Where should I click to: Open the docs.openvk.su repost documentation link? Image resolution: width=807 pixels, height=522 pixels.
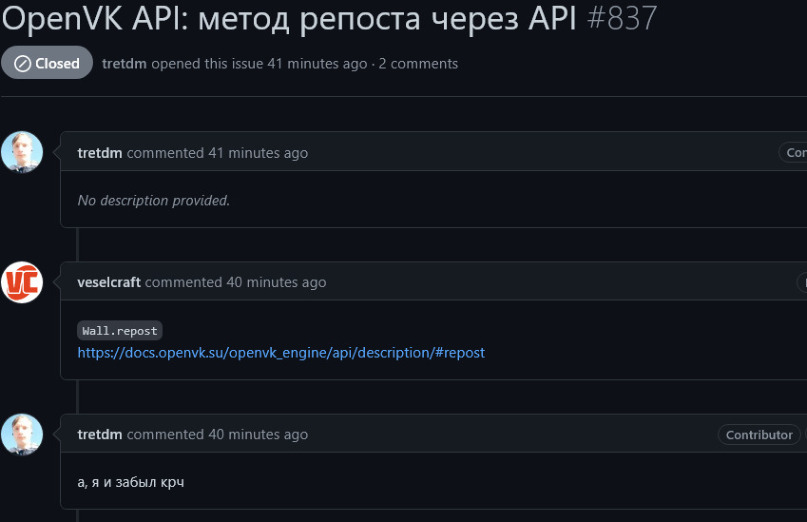[281, 352]
